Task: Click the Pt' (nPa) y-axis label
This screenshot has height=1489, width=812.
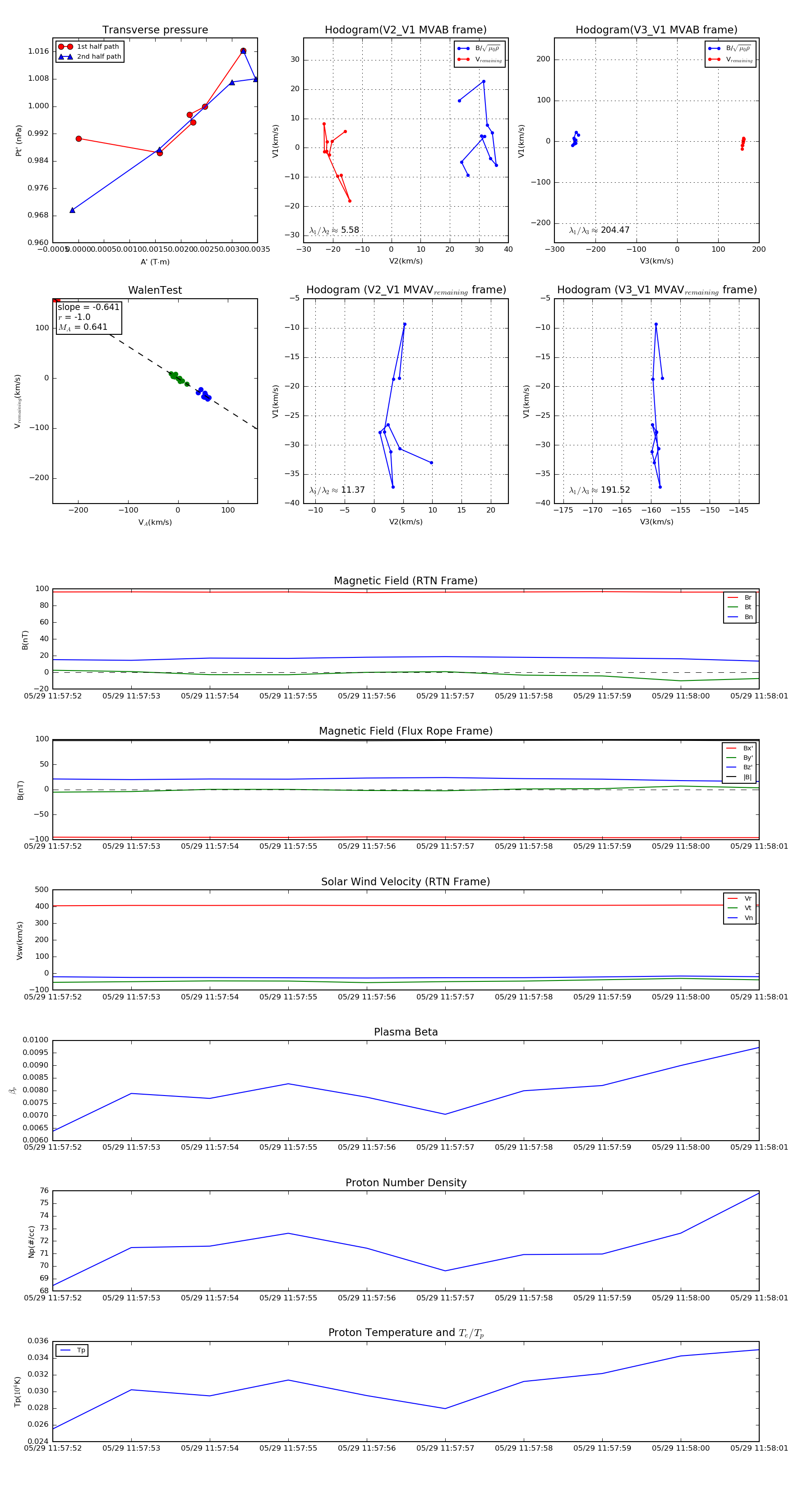Action: click(18, 140)
